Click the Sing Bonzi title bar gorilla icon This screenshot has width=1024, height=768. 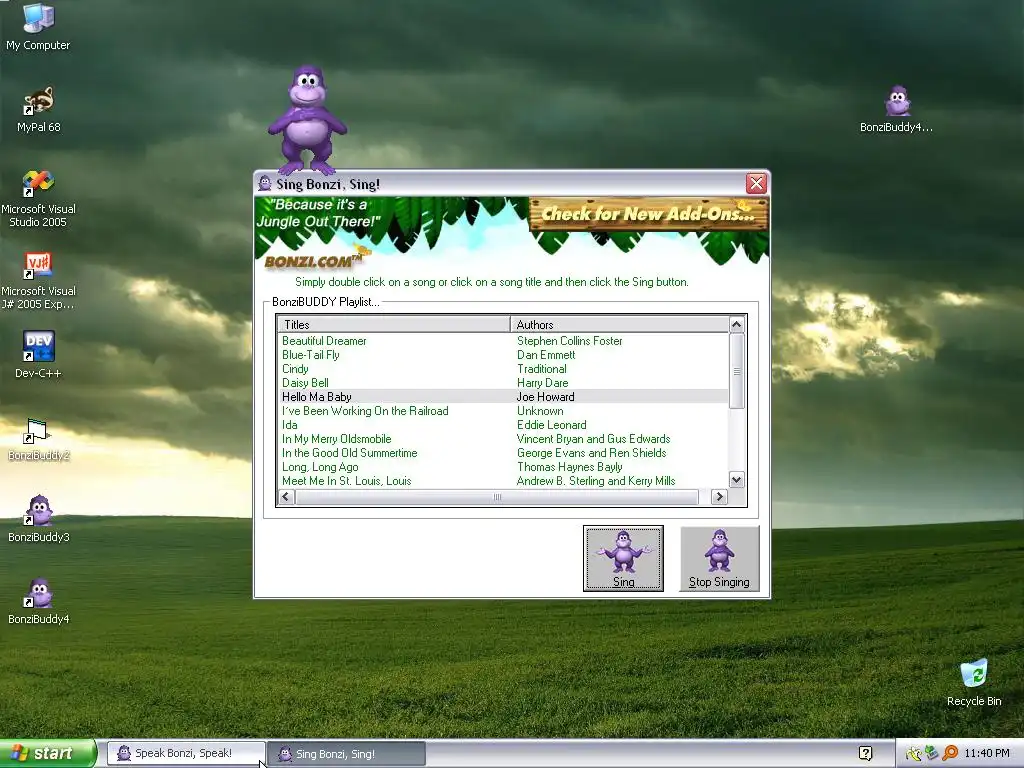264,184
